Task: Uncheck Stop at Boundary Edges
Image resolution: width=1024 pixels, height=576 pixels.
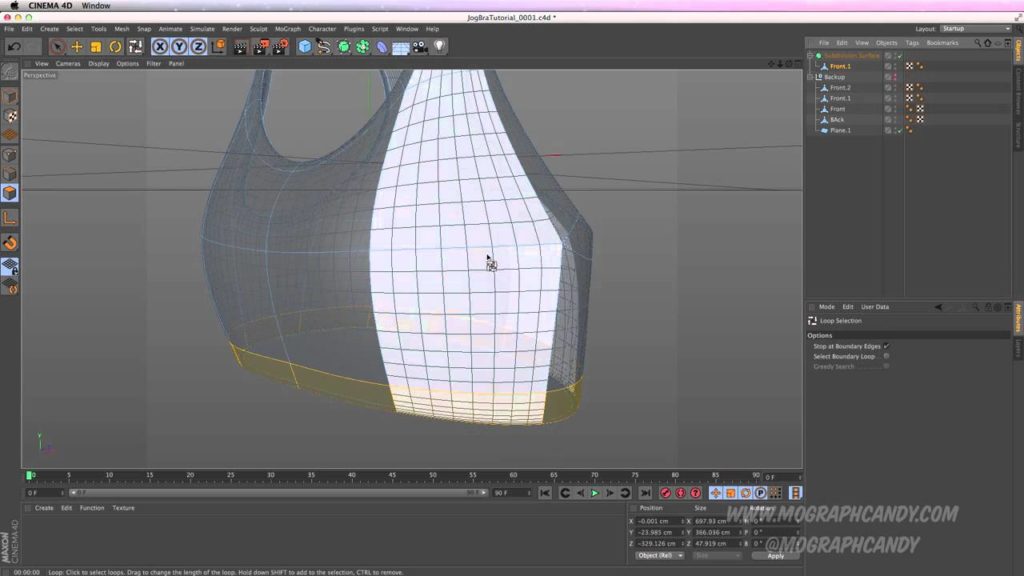Action: 886,346
